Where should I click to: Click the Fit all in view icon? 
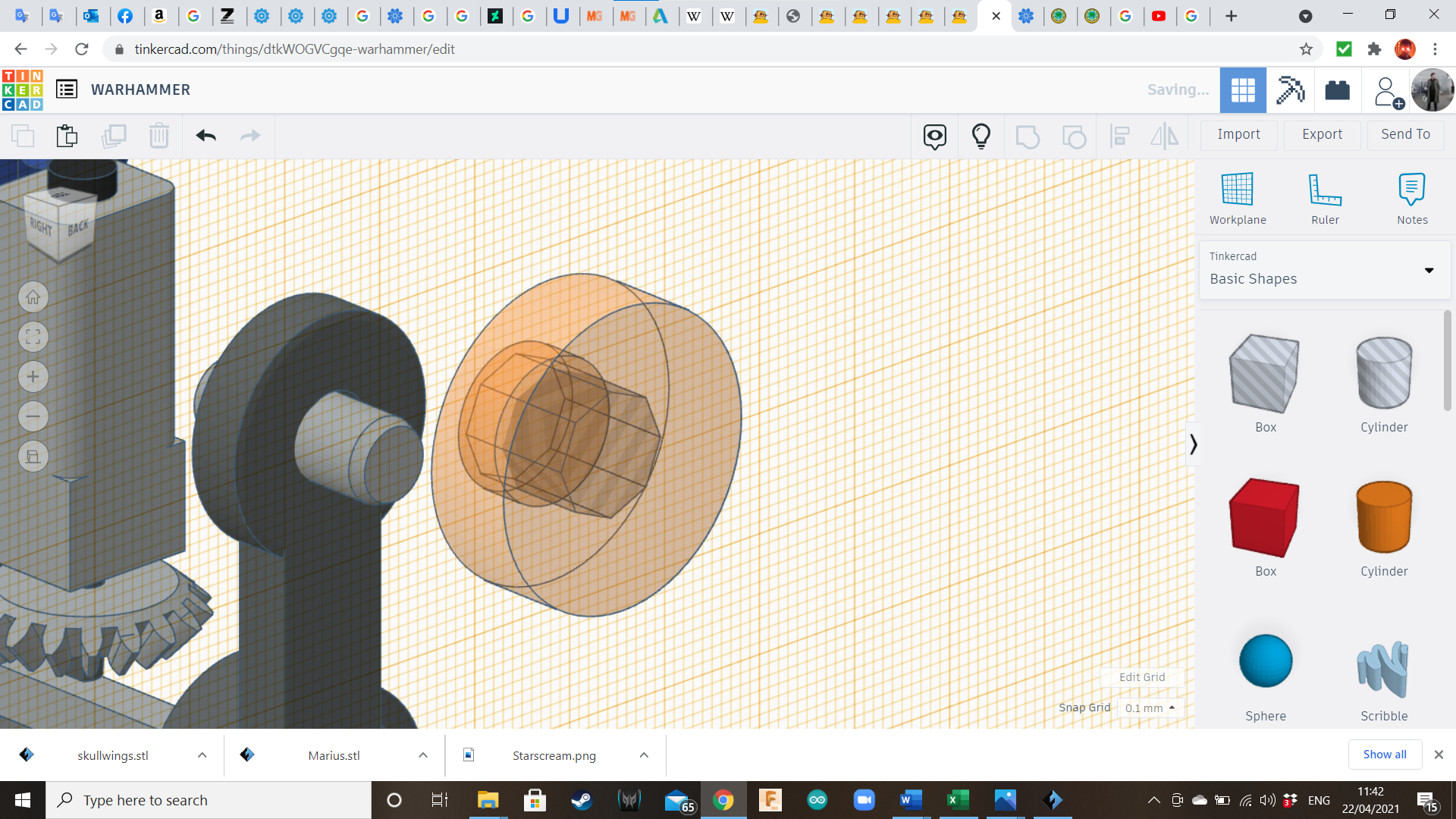click(x=33, y=337)
